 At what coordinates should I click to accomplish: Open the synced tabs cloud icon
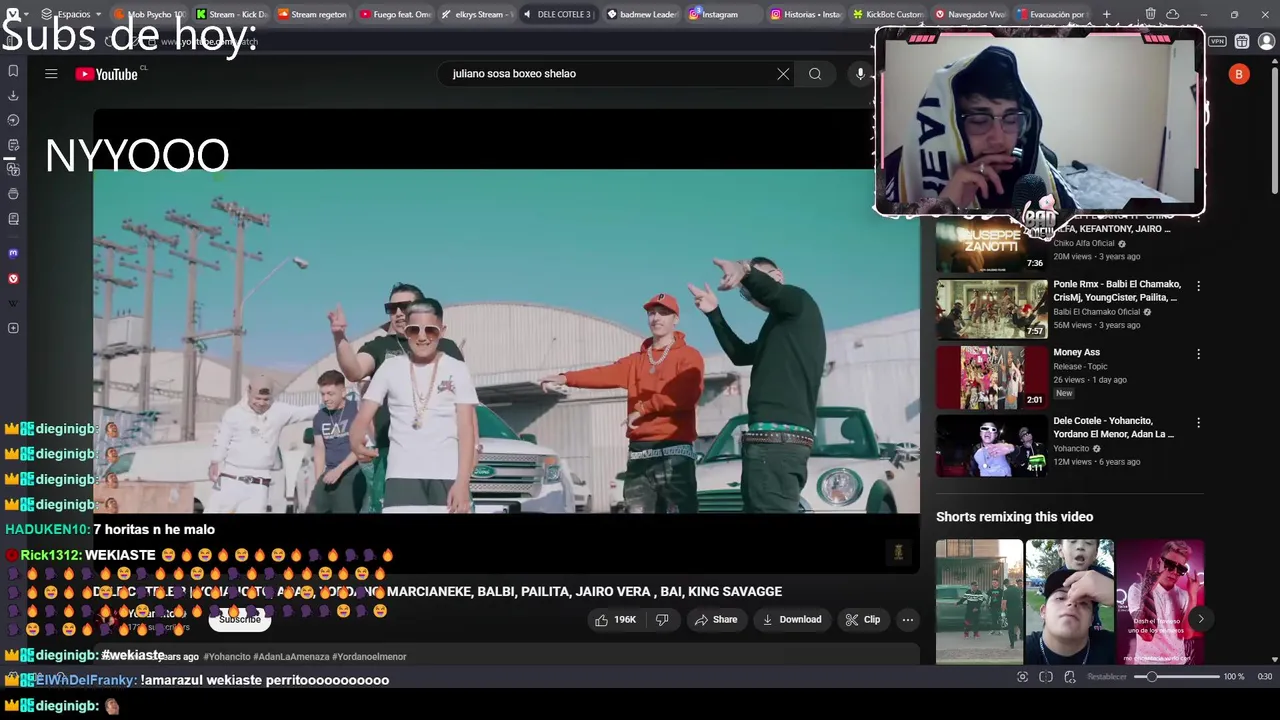(x=1172, y=14)
